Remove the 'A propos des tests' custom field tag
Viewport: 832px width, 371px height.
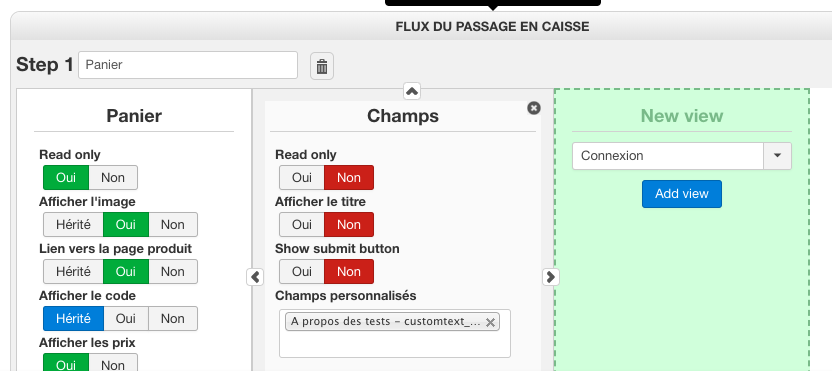490,322
